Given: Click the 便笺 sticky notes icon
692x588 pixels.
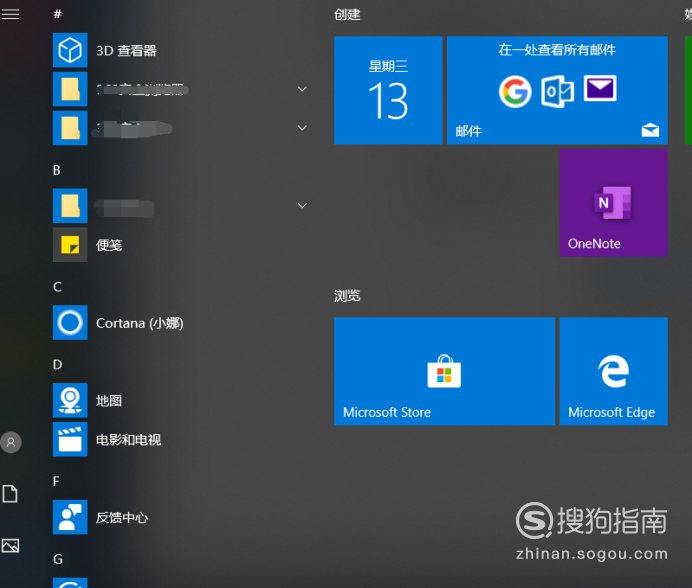Looking at the screenshot, I should (x=70, y=245).
